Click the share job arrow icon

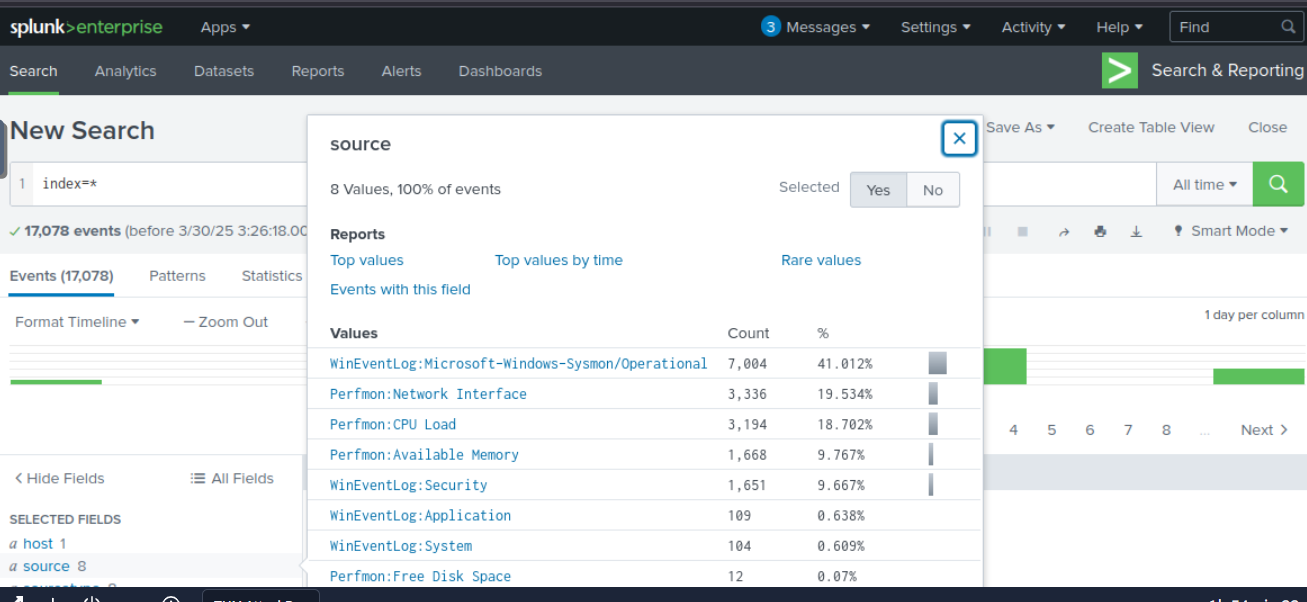1064,231
